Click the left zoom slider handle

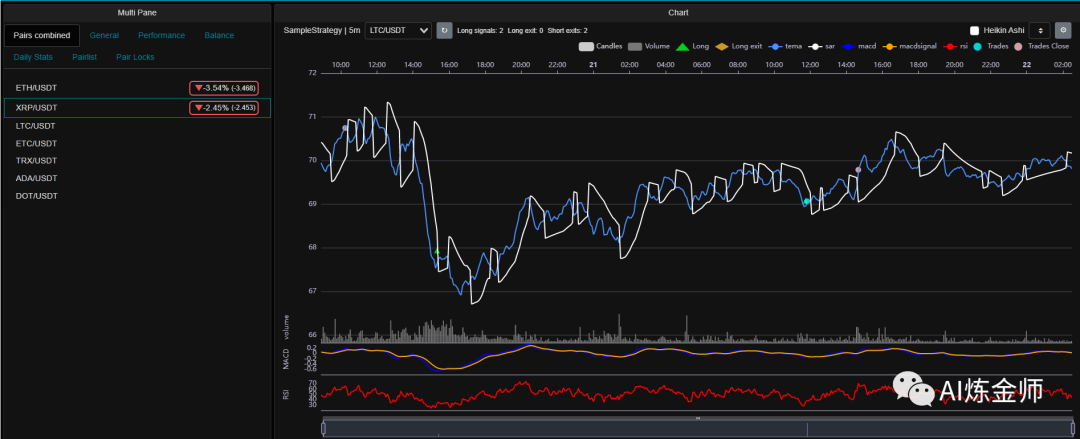click(x=324, y=428)
